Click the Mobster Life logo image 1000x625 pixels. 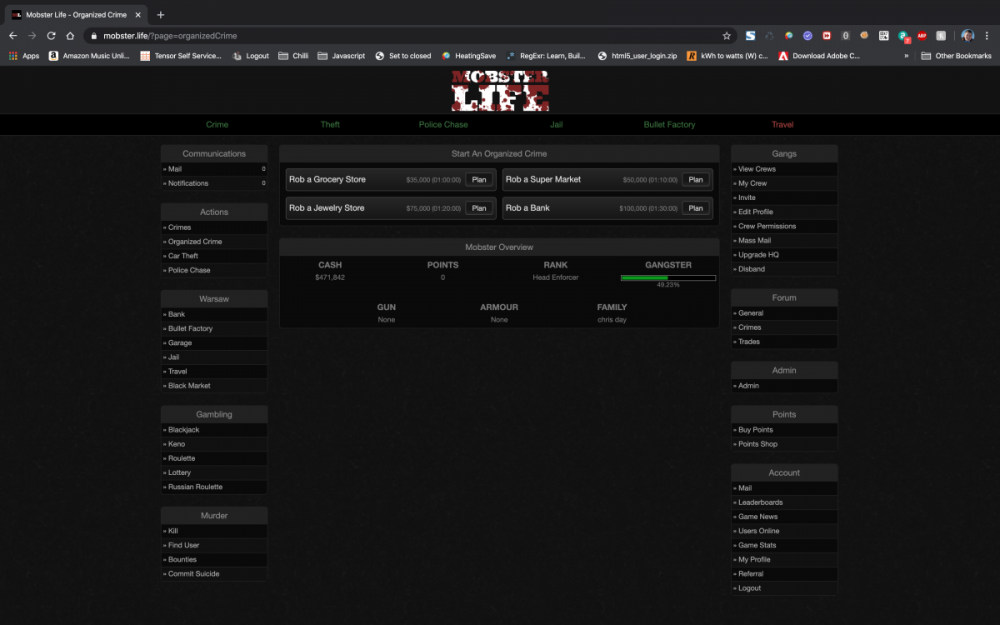click(x=500, y=91)
